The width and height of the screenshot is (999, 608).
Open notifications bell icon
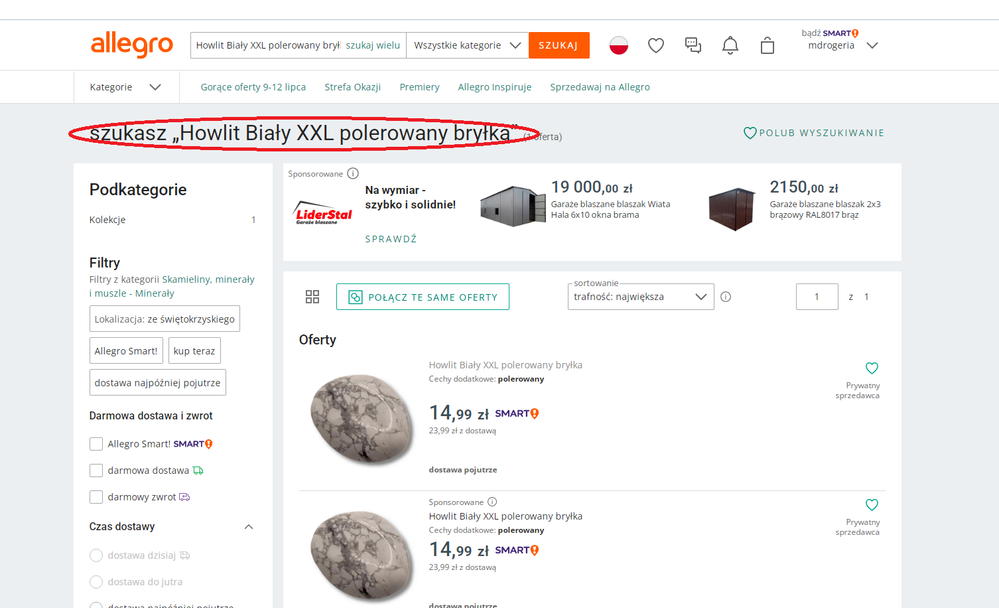[x=730, y=45]
